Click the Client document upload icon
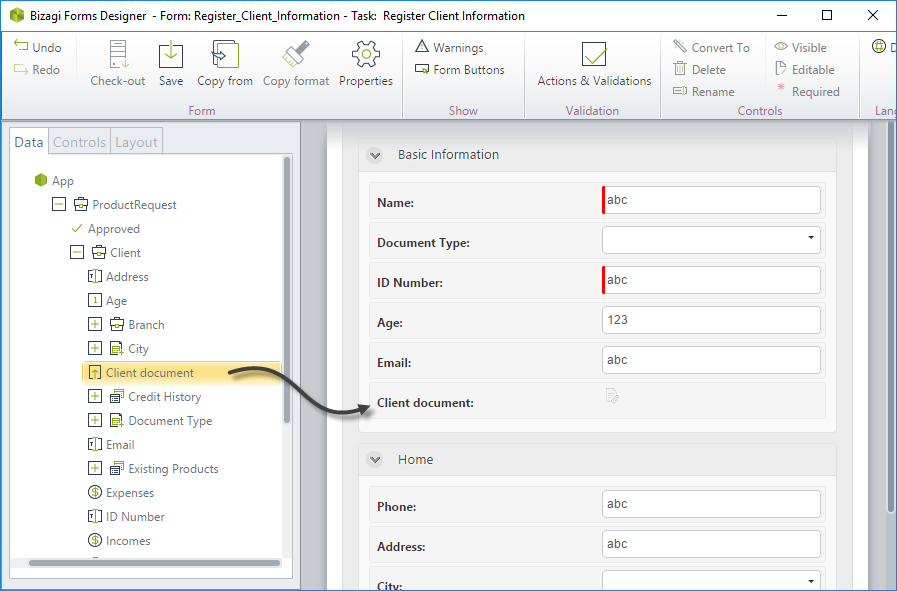Image resolution: width=897 pixels, height=591 pixels. pyautogui.click(x=612, y=396)
